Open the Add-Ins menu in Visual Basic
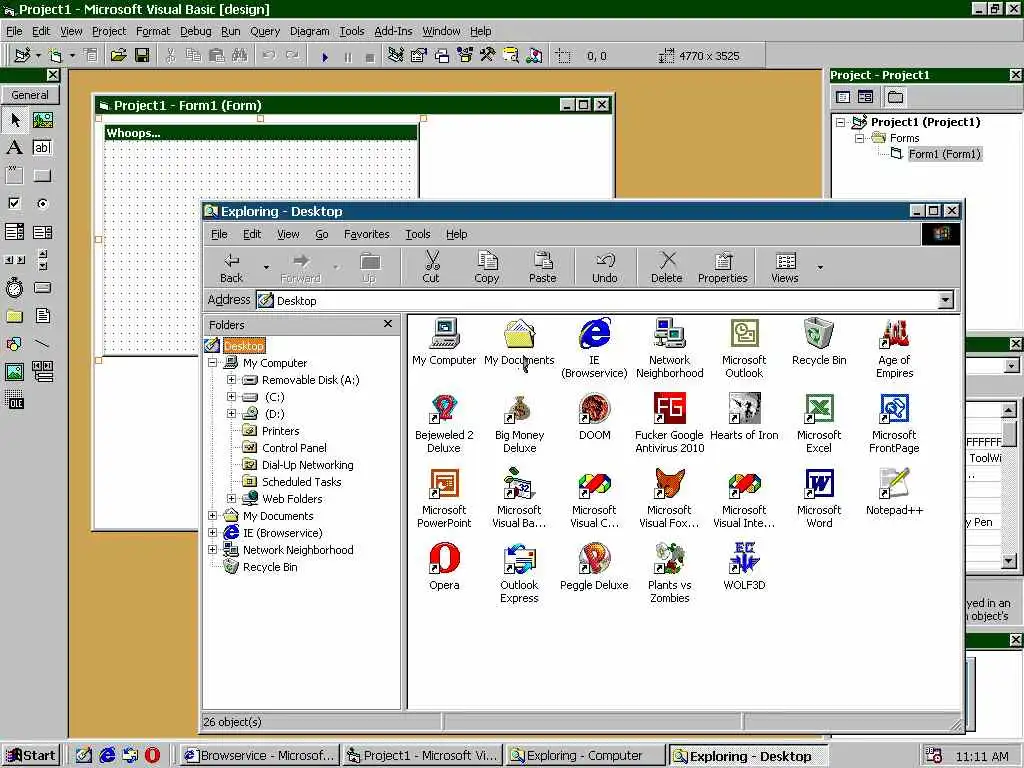1024x768 pixels. coord(393,31)
